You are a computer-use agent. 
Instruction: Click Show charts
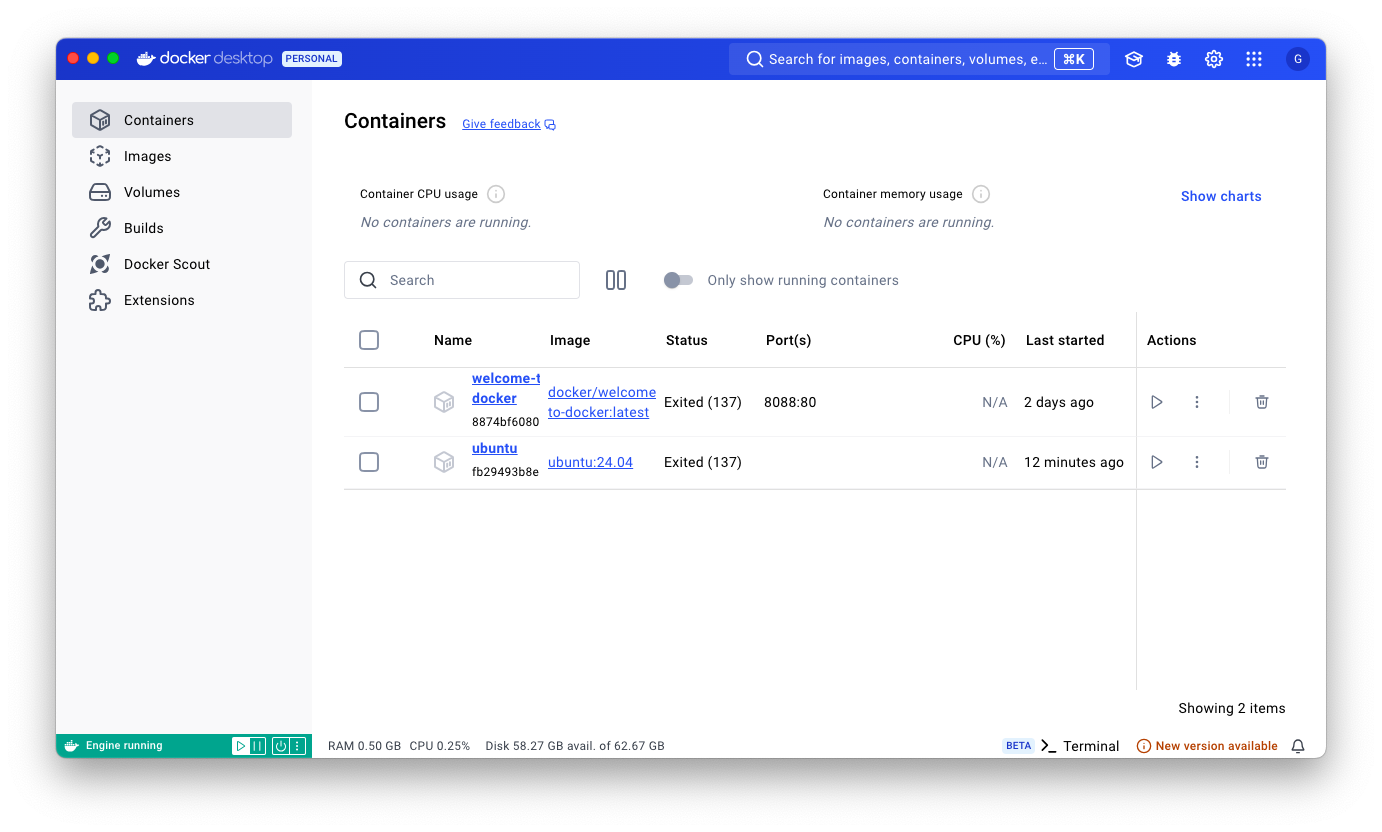[1221, 196]
